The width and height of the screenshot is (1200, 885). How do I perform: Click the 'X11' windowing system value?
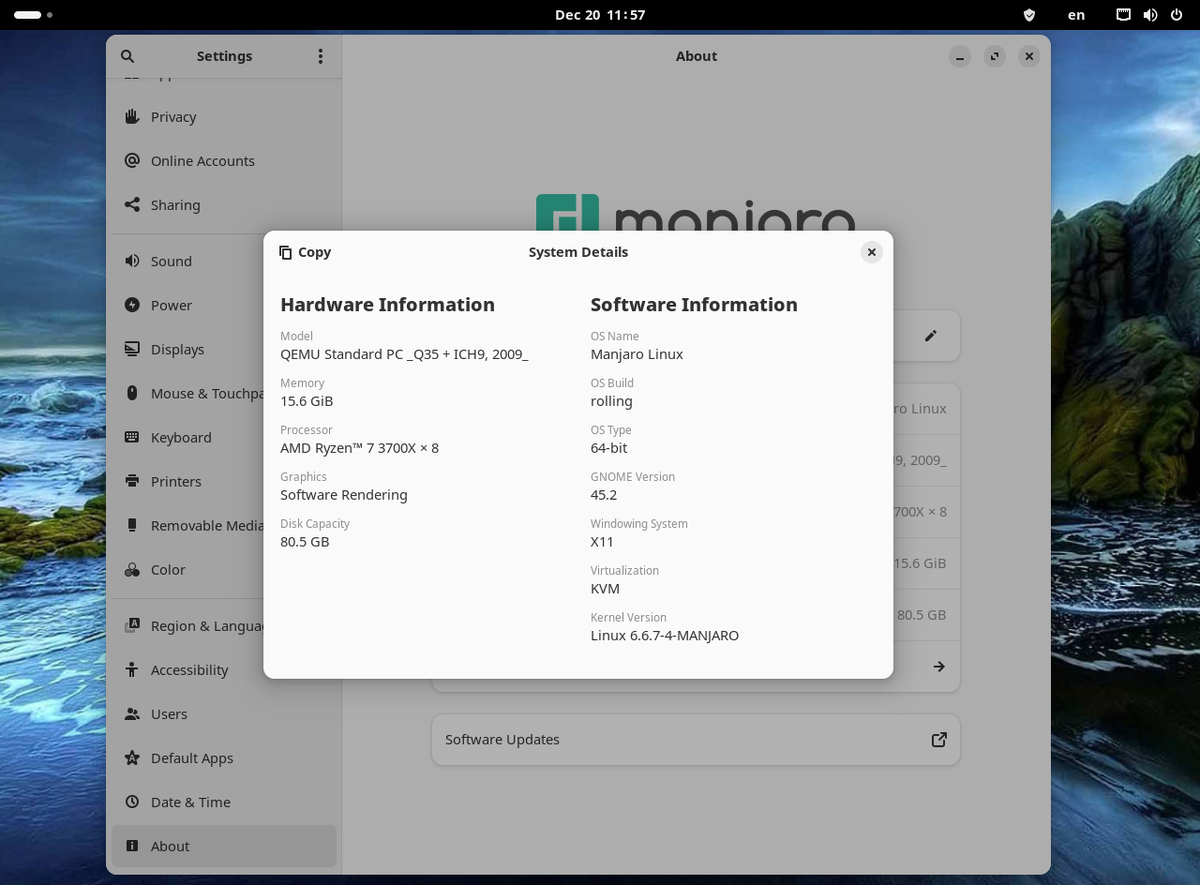pos(602,542)
